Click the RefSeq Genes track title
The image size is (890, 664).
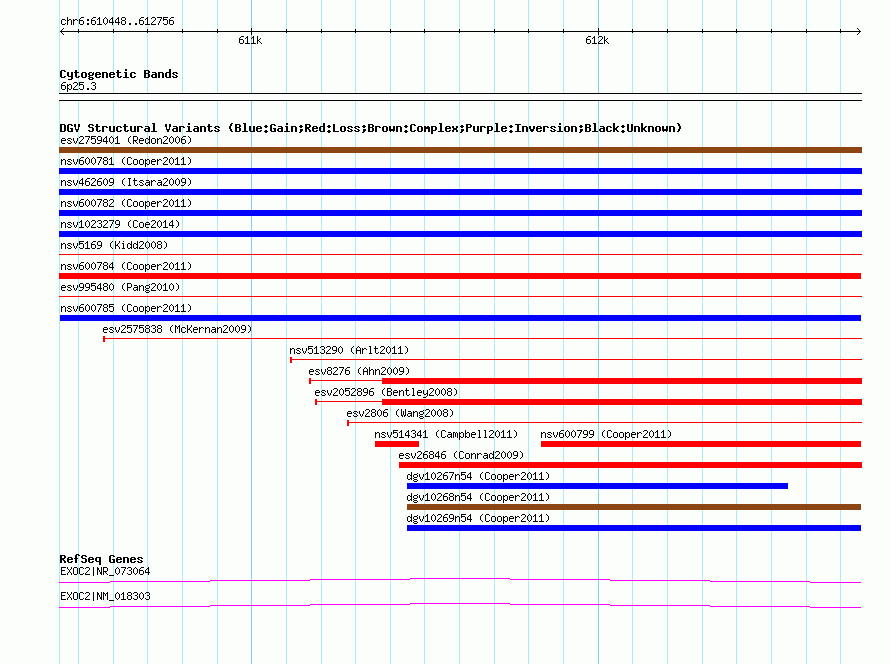101,559
